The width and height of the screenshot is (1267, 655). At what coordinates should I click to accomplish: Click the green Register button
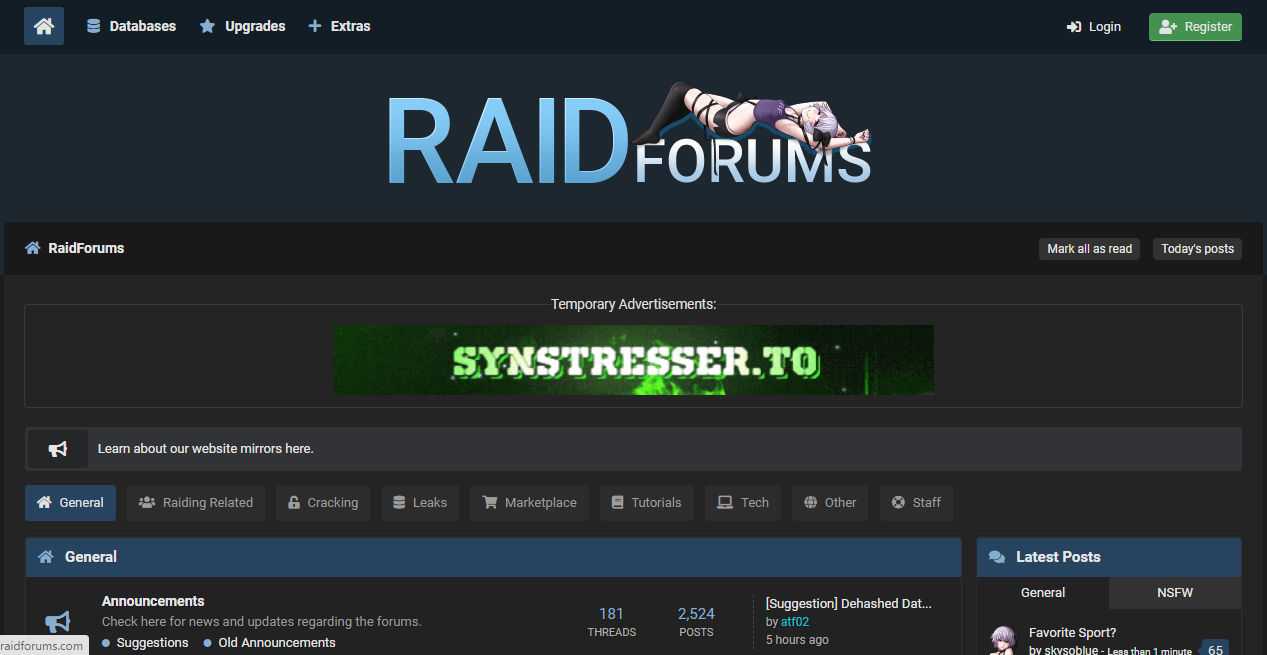click(x=1195, y=27)
